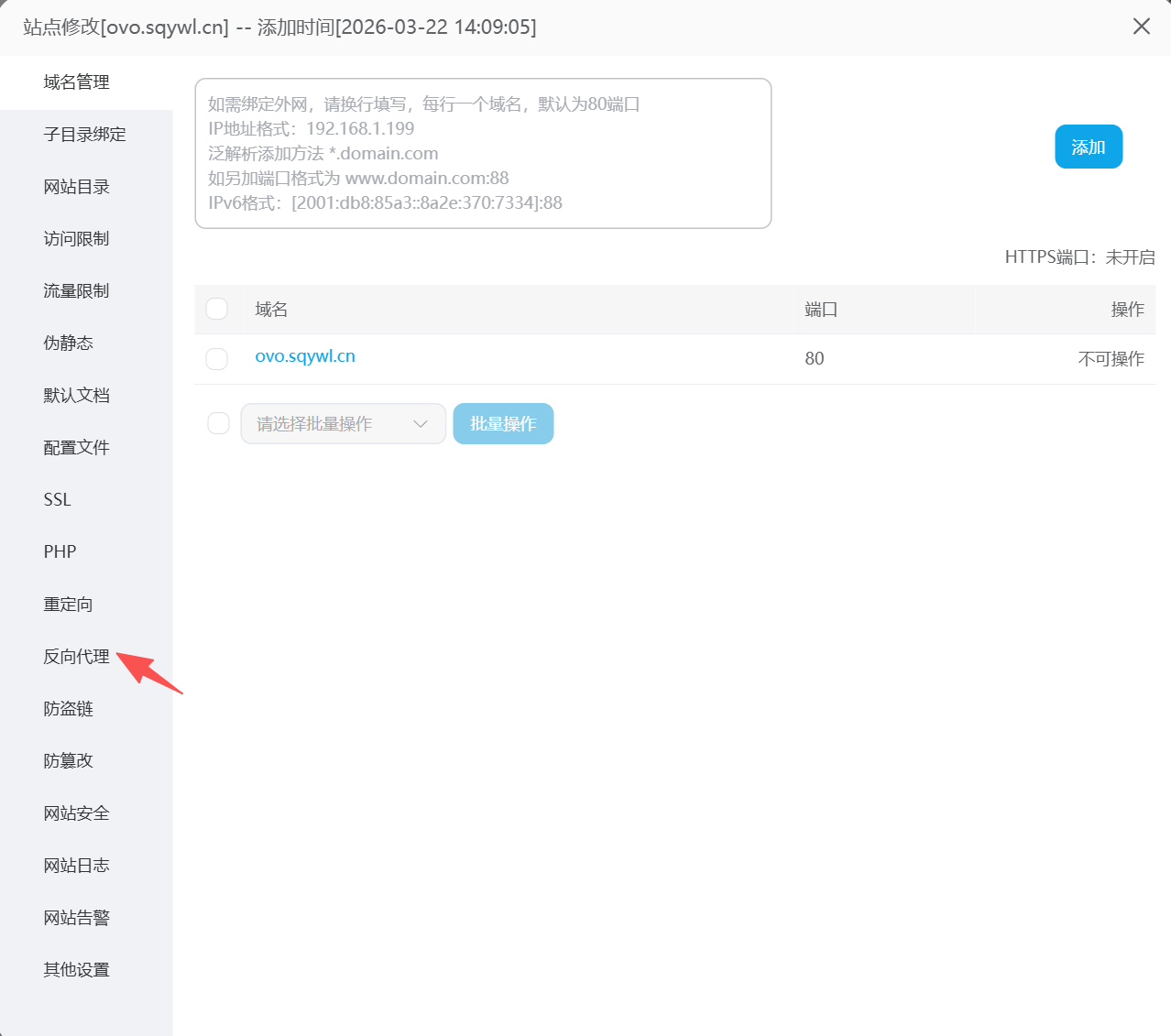Toggle the select-all checkbox in domain header
This screenshot has height=1036, width=1171.
217,310
